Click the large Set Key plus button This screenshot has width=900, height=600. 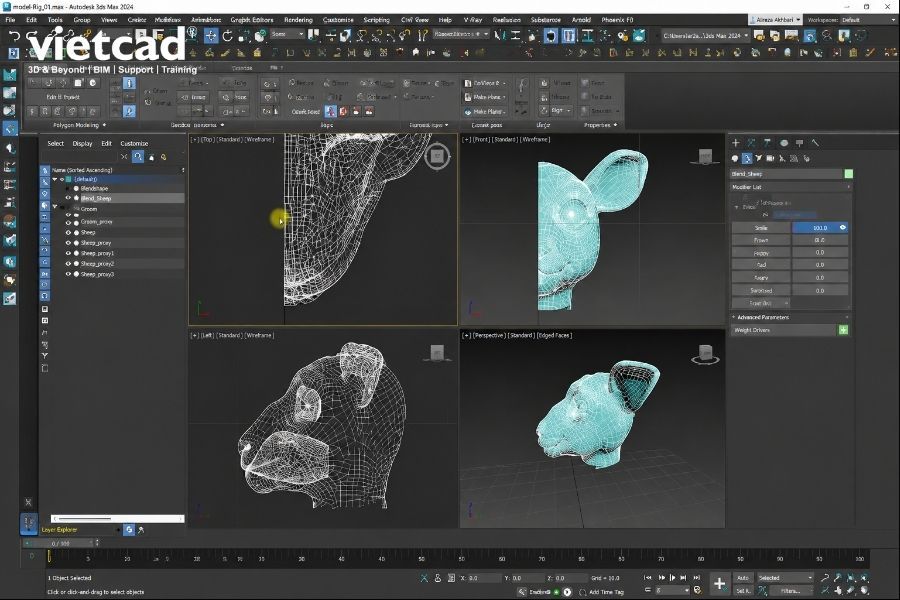point(719,584)
